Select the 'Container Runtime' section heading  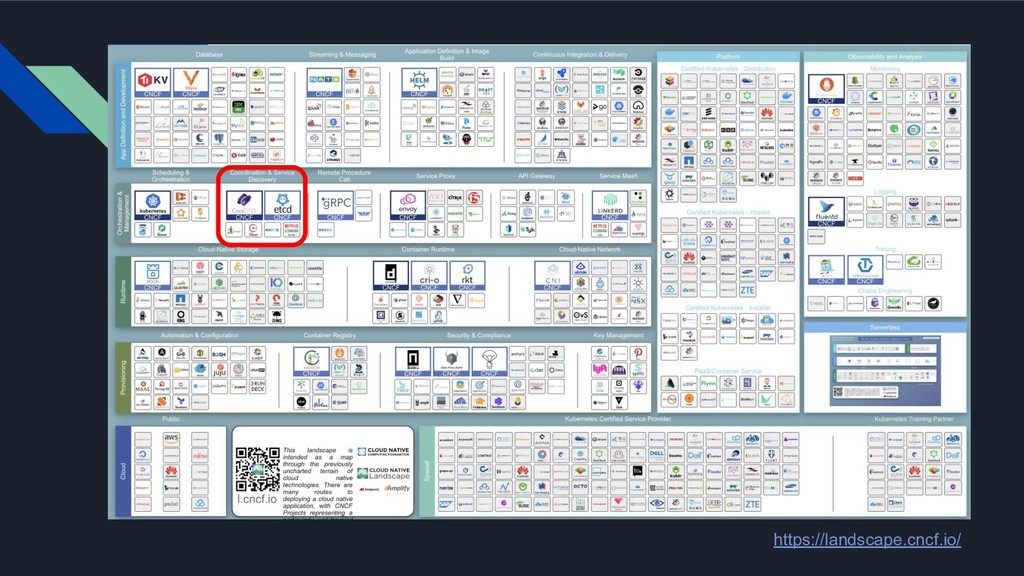(428, 249)
